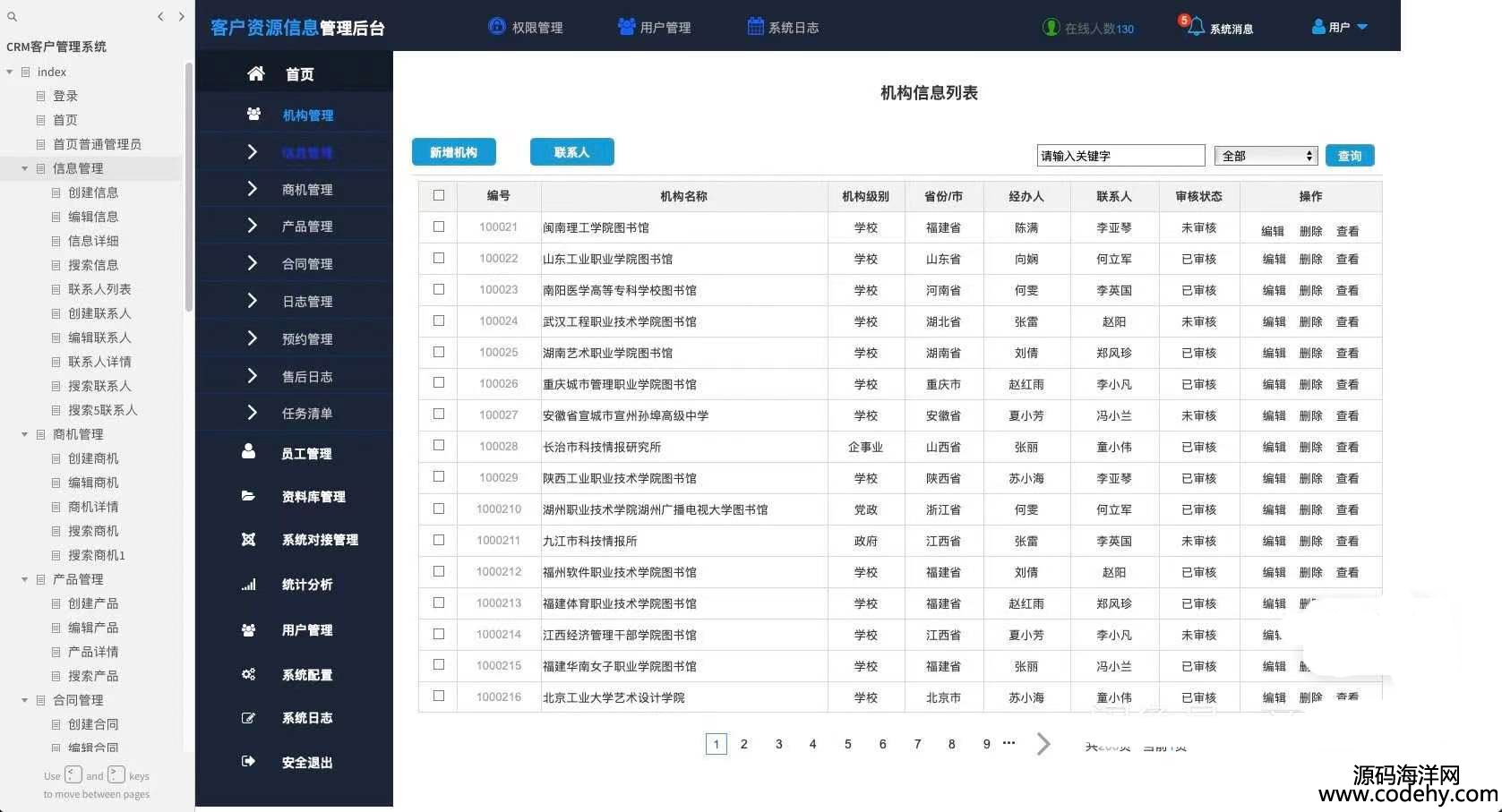
Task: Check the row 1000216 checkbox
Action: click(439, 696)
